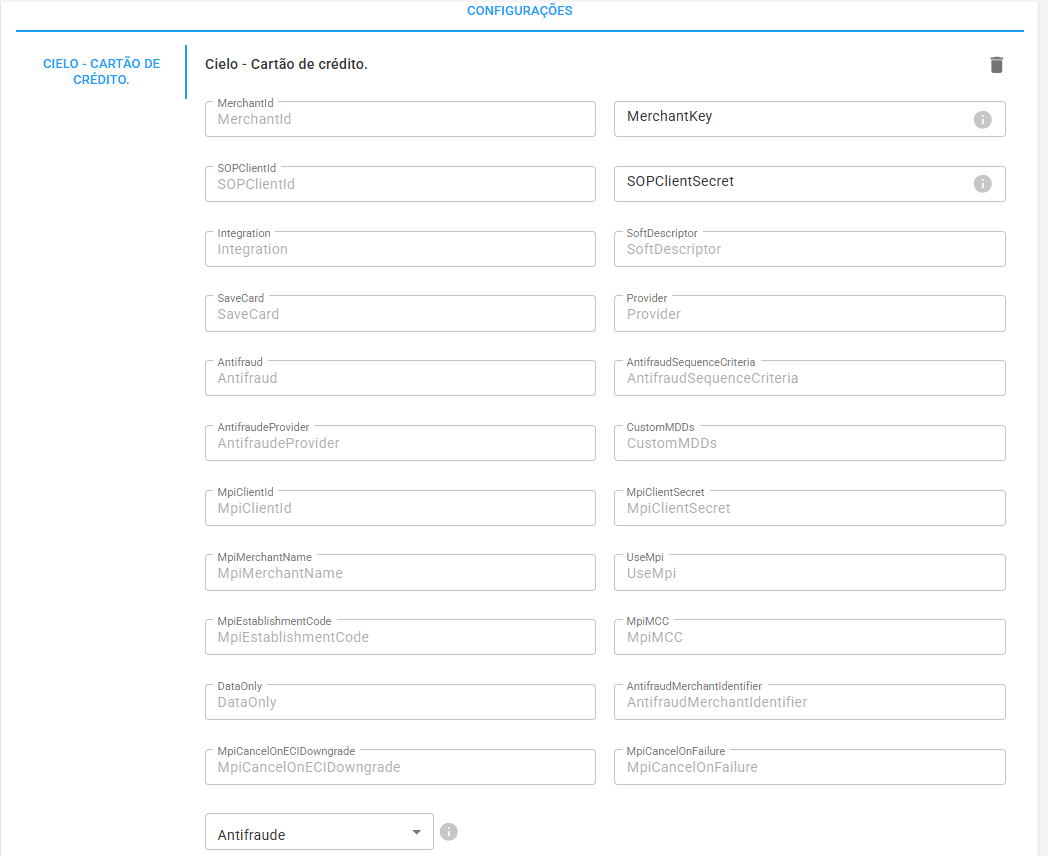The width and height of the screenshot is (1048, 856).
Task: Click the info icon next to MerchantKey
Action: tap(981, 119)
